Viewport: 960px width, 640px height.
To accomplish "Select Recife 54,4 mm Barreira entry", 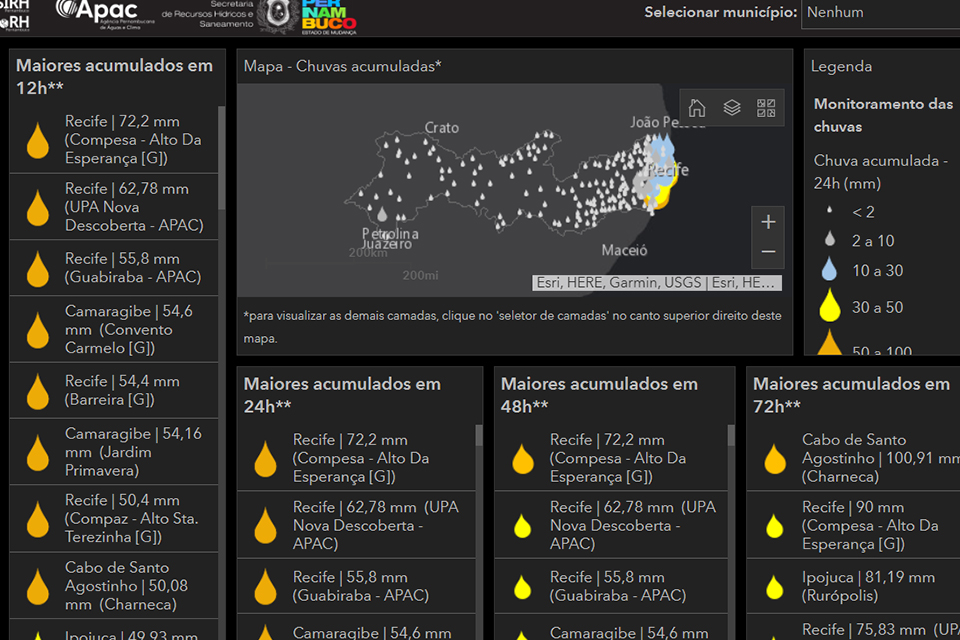I will tap(114, 391).
